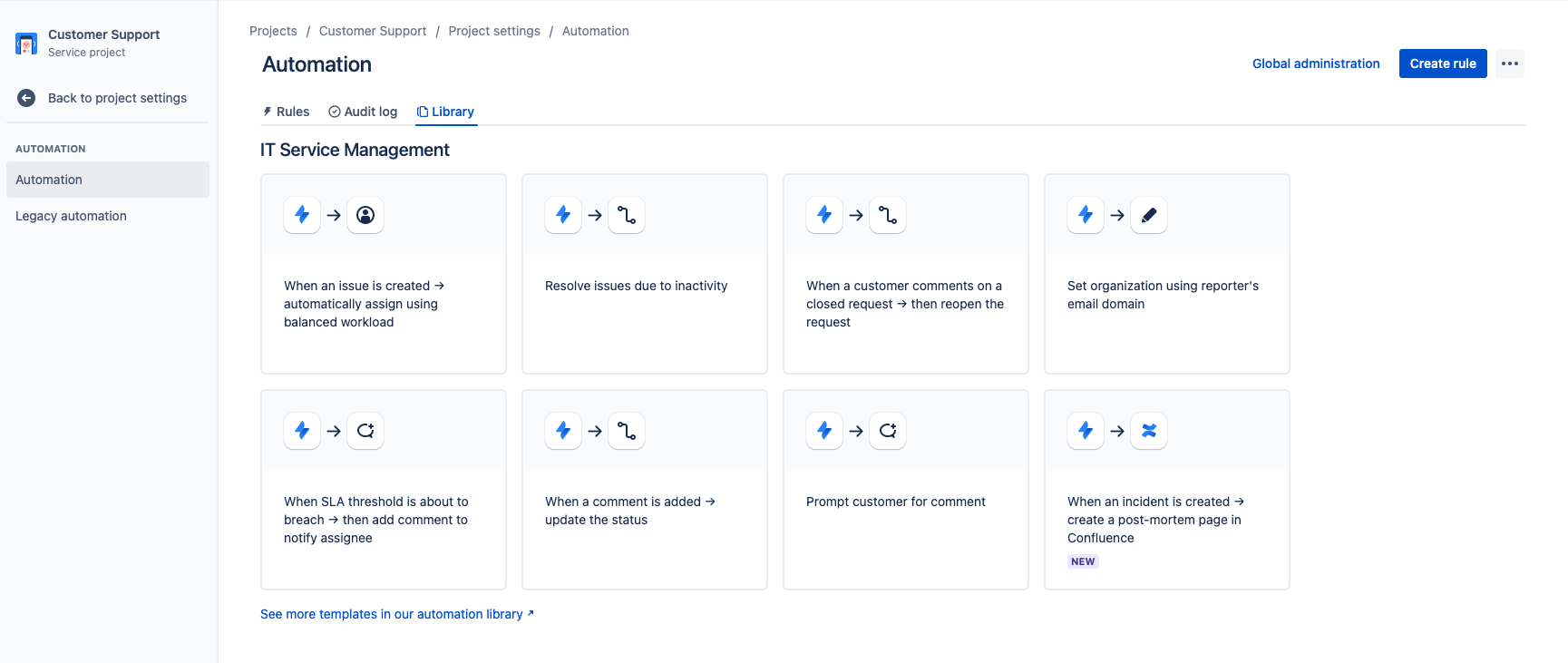
Task: Click the Confluence icon on post-mortem template
Action: click(1148, 431)
